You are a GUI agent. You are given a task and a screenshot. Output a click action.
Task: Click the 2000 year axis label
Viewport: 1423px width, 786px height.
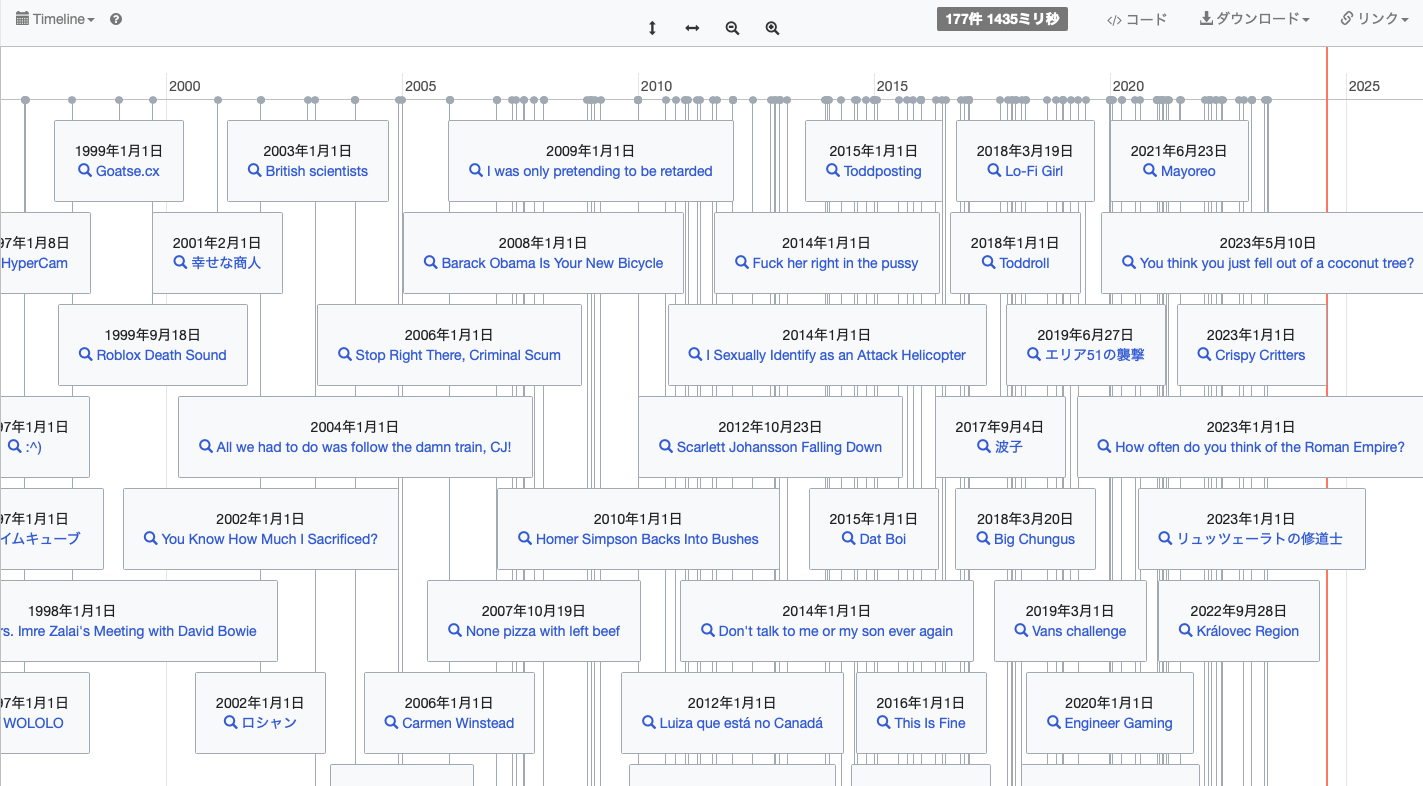click(x=184, y=86)
